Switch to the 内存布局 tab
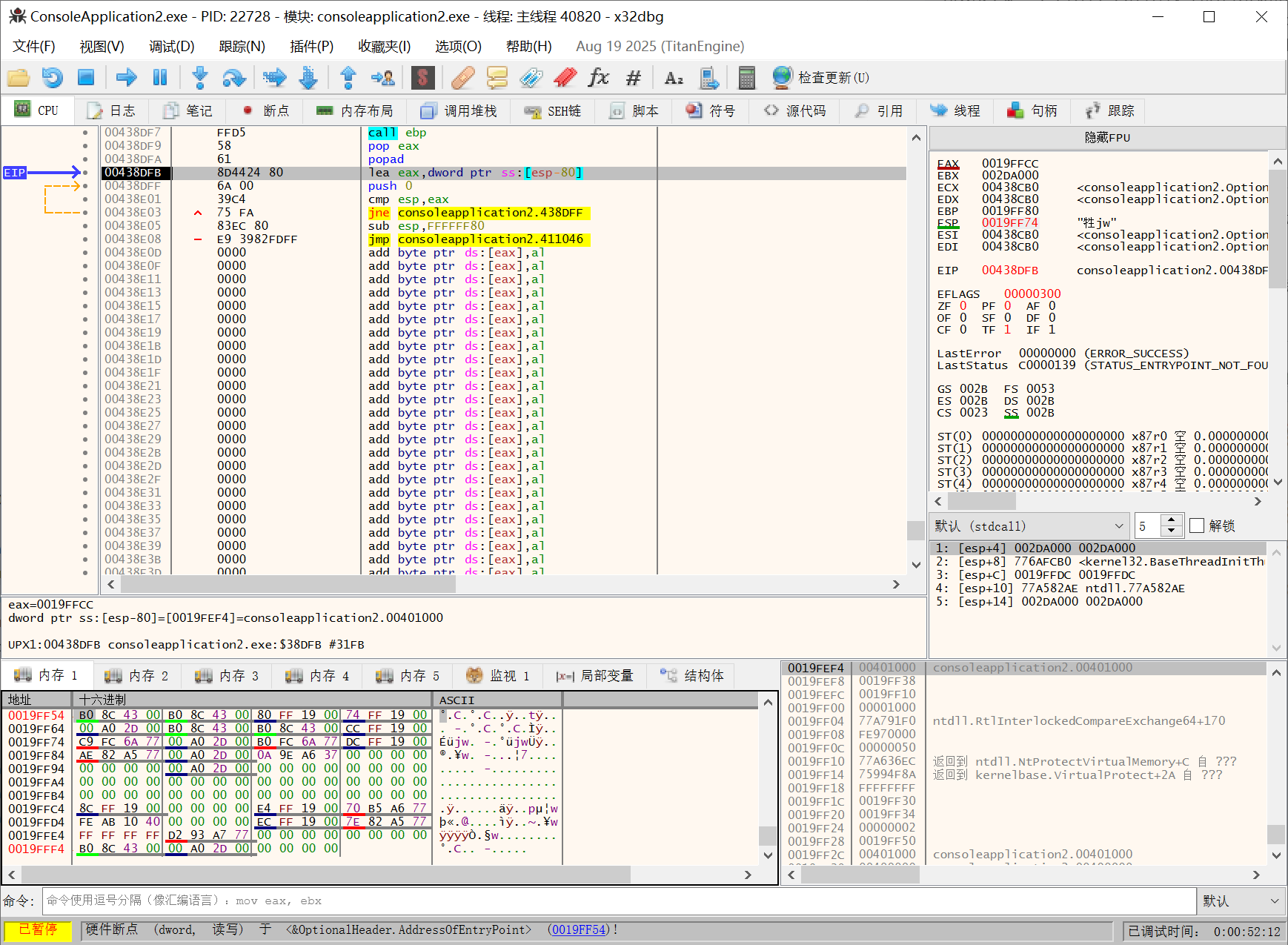Image resolution: width=1288 pixels, height=945 pixels. pyautogui.click(x=355, y=111)
